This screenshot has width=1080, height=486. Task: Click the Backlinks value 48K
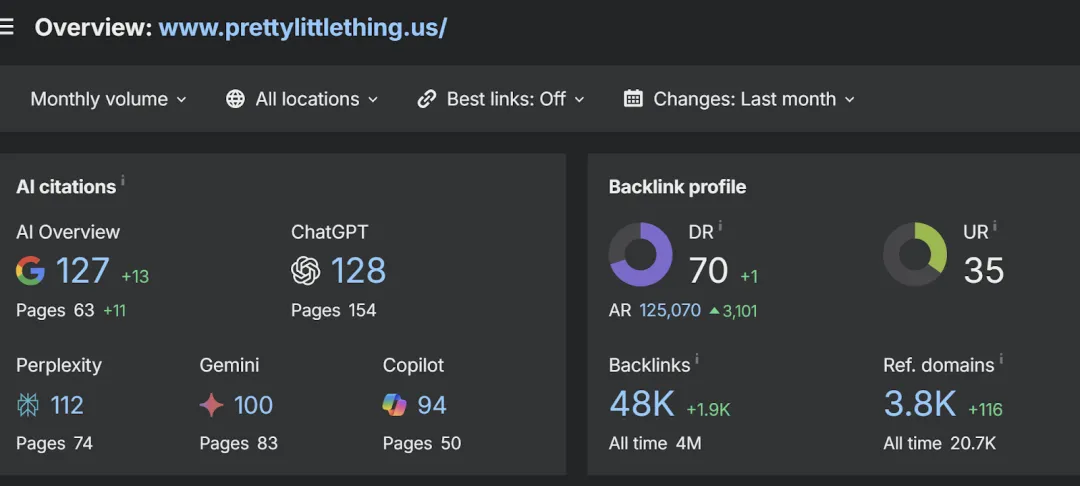pyautogui.click(x=642, y=405)
